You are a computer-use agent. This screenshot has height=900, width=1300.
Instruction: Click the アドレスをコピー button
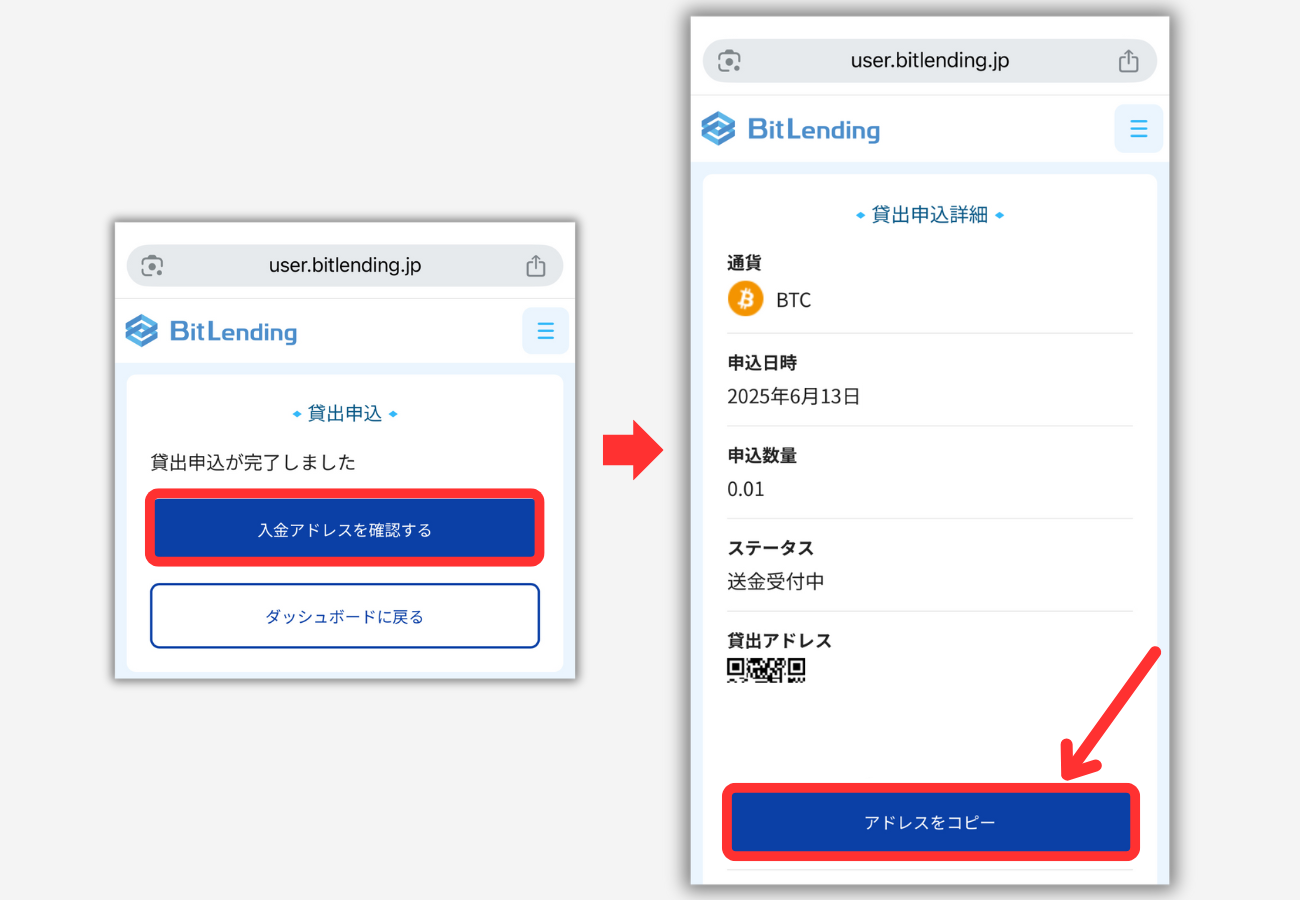pyautogui.click(x=930, y=823)
